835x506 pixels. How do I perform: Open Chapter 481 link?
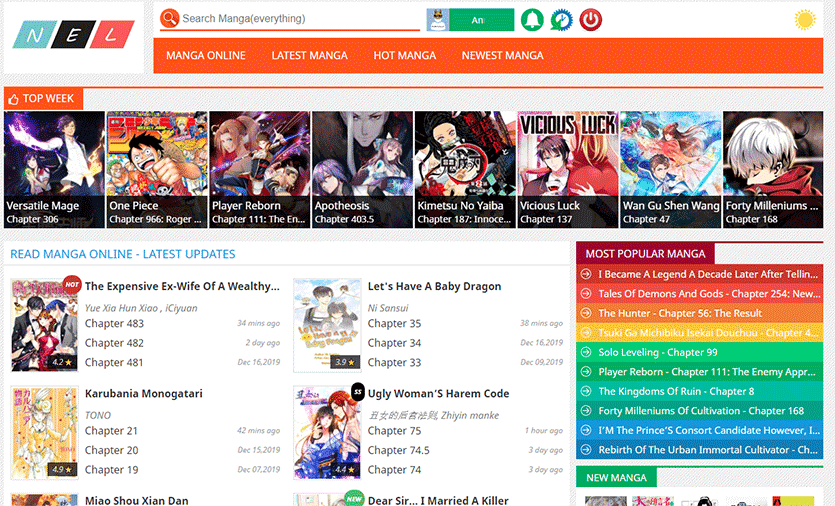[x=114, y=362]
